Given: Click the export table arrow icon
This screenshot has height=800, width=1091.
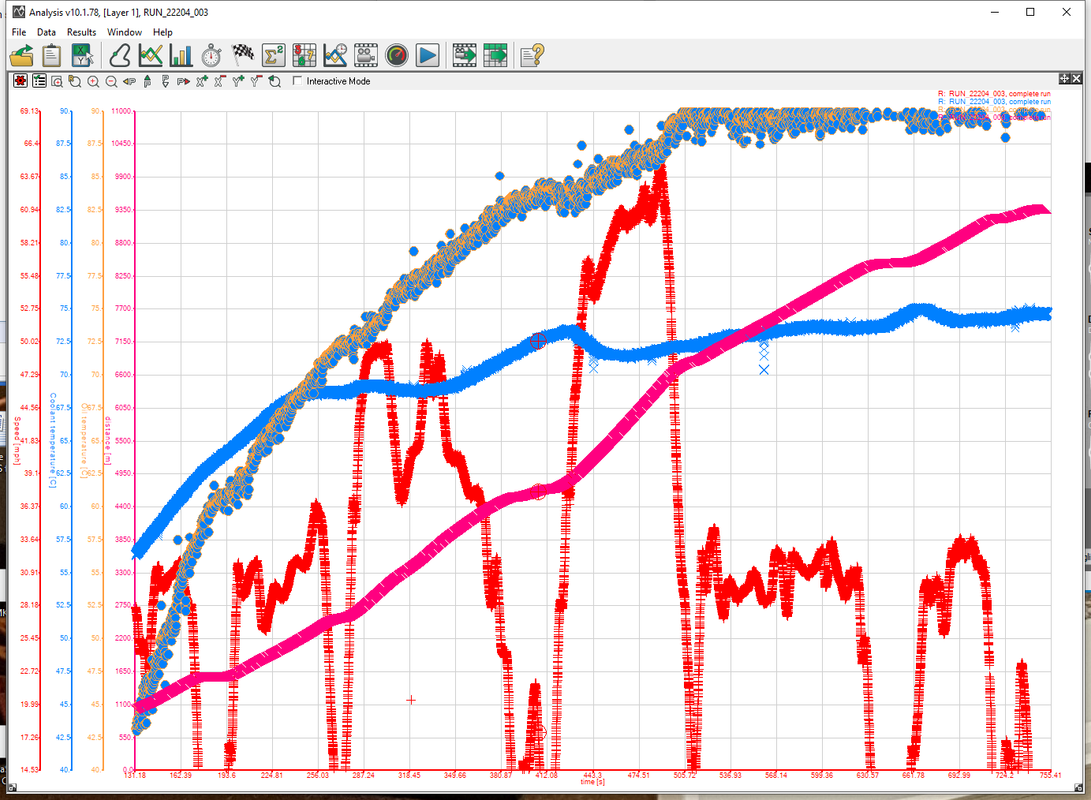Looking at the screenshot, I should pyautogui.click(x=495, y=56).
